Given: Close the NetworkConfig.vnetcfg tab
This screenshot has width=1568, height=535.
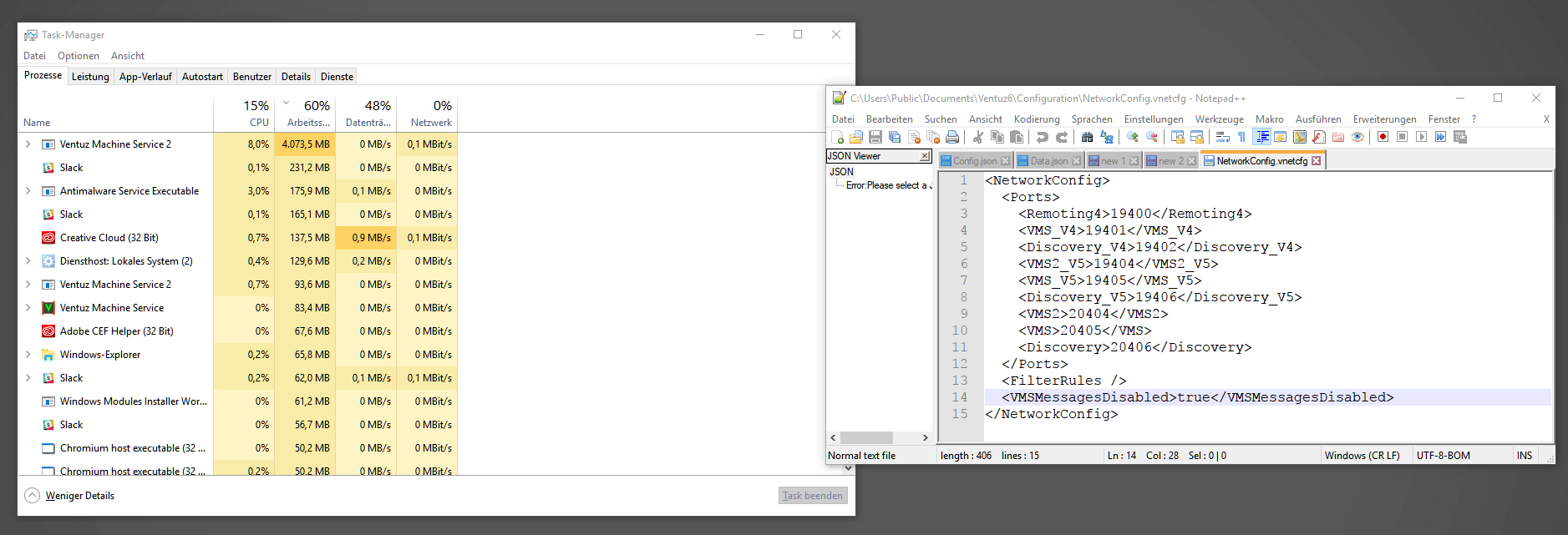Looking at the screenshot, I should click(x=1317, y=161).
